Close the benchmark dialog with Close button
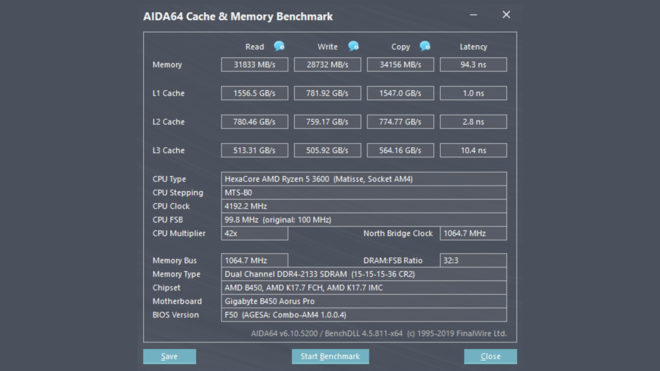Image resolution: width=660 pixels, height=371 pixels. pyautogui.click(x=490, y=356)
